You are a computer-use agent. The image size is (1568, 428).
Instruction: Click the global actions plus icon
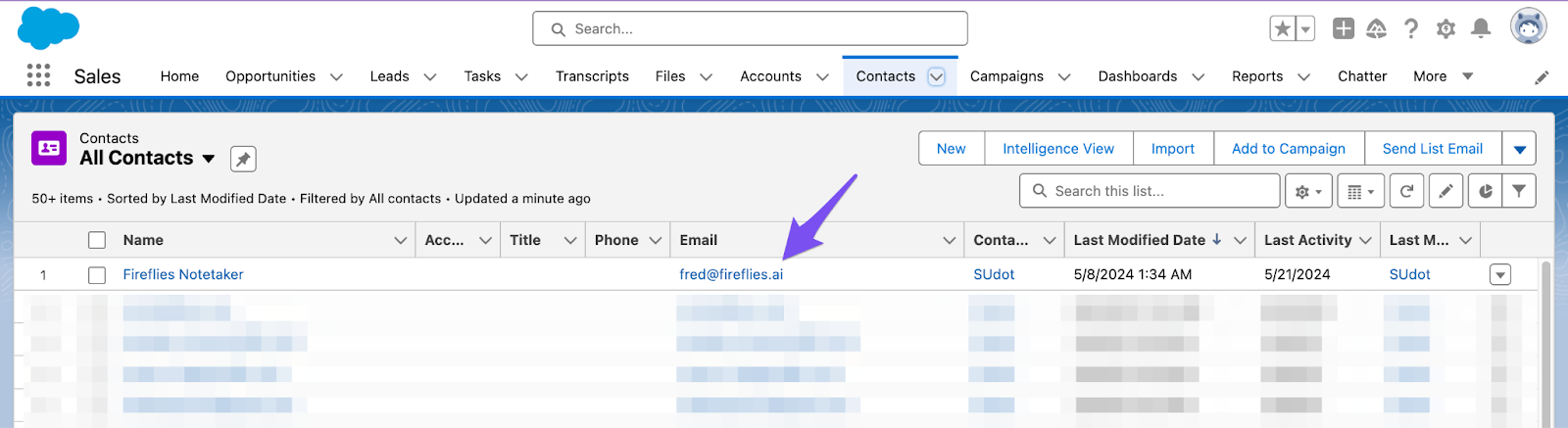coord(1343,28)
